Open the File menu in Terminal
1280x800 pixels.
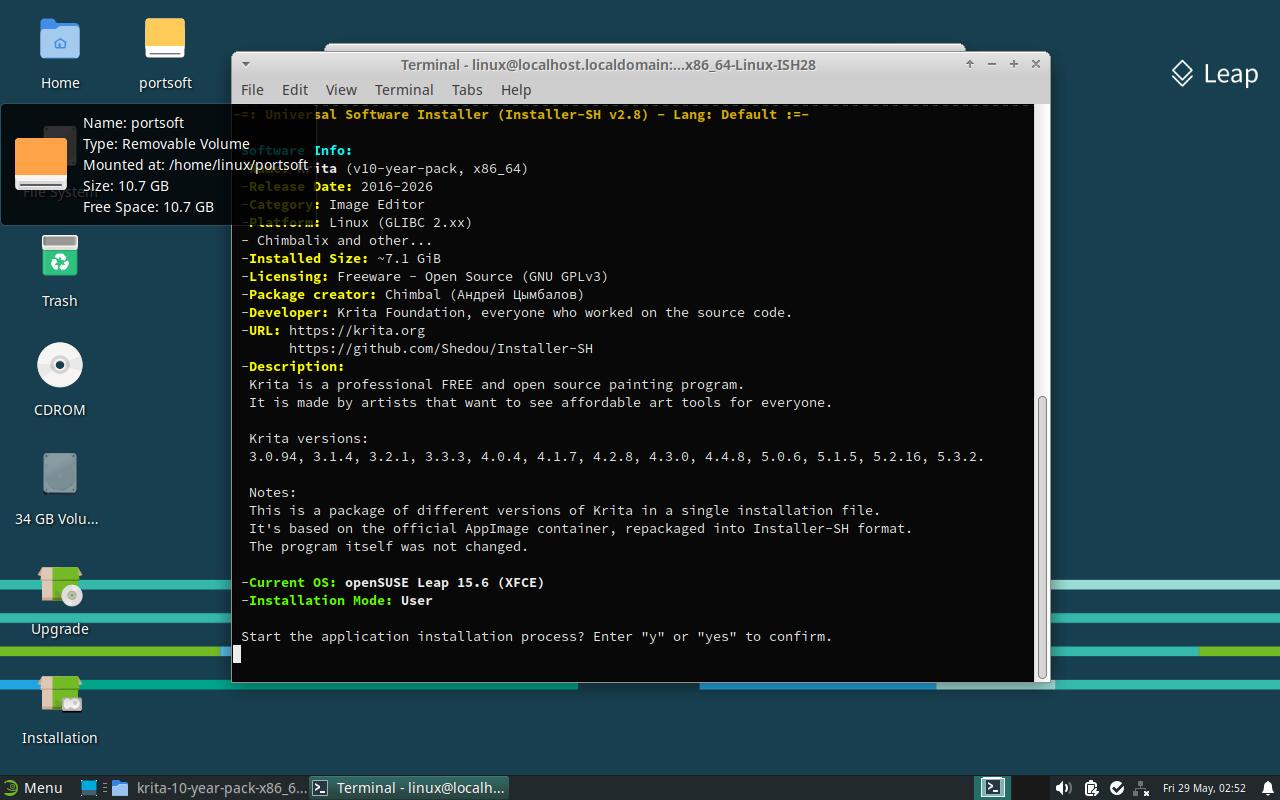click(252, 89)
